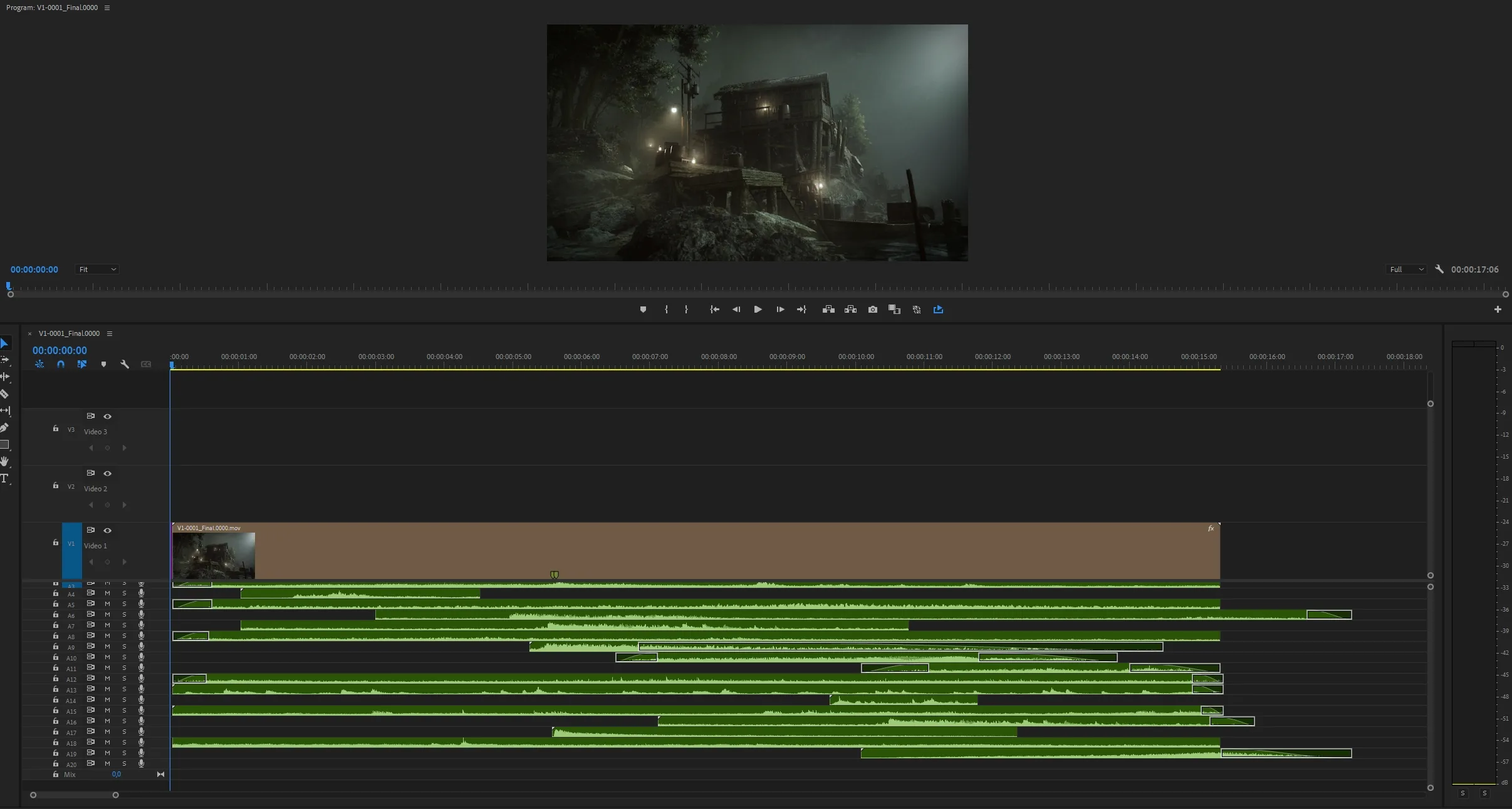
Task: Hide the Video 1 track output
Action: click(x=107, y=530)
